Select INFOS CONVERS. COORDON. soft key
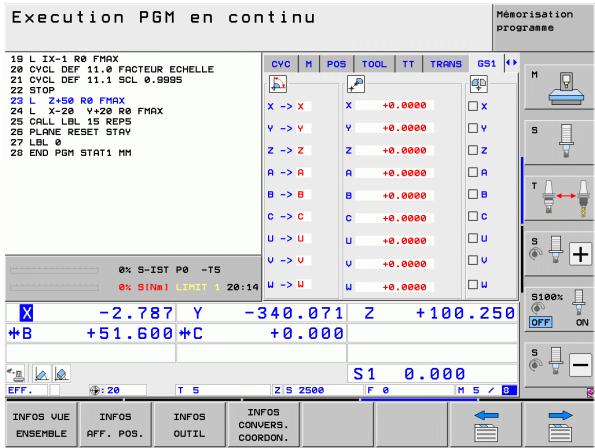 [x=263, y=424]
